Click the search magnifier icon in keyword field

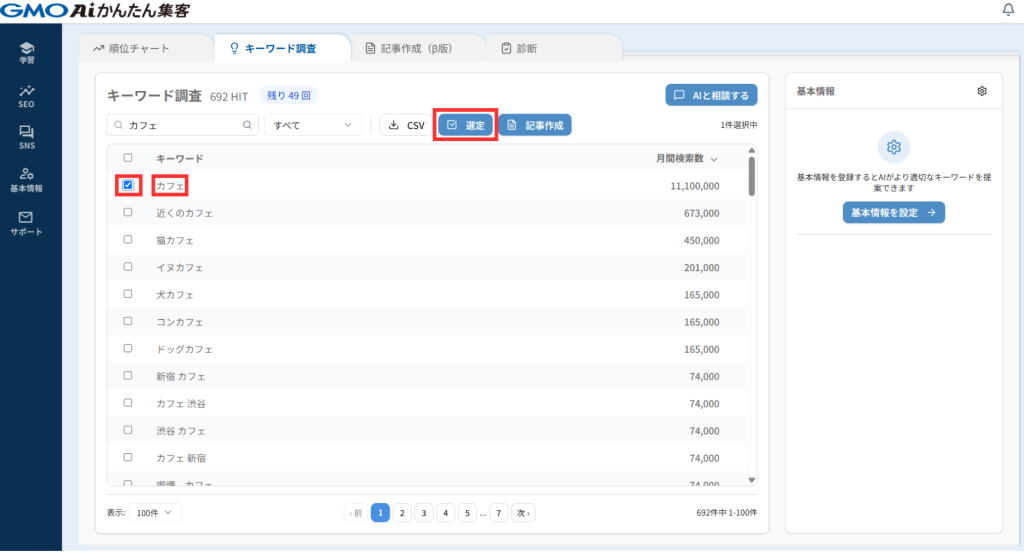[248, 126]
